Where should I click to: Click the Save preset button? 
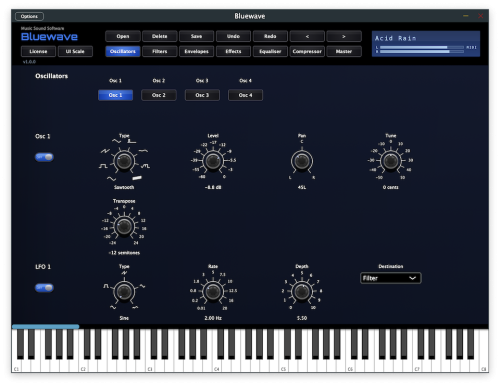point(196,36)
